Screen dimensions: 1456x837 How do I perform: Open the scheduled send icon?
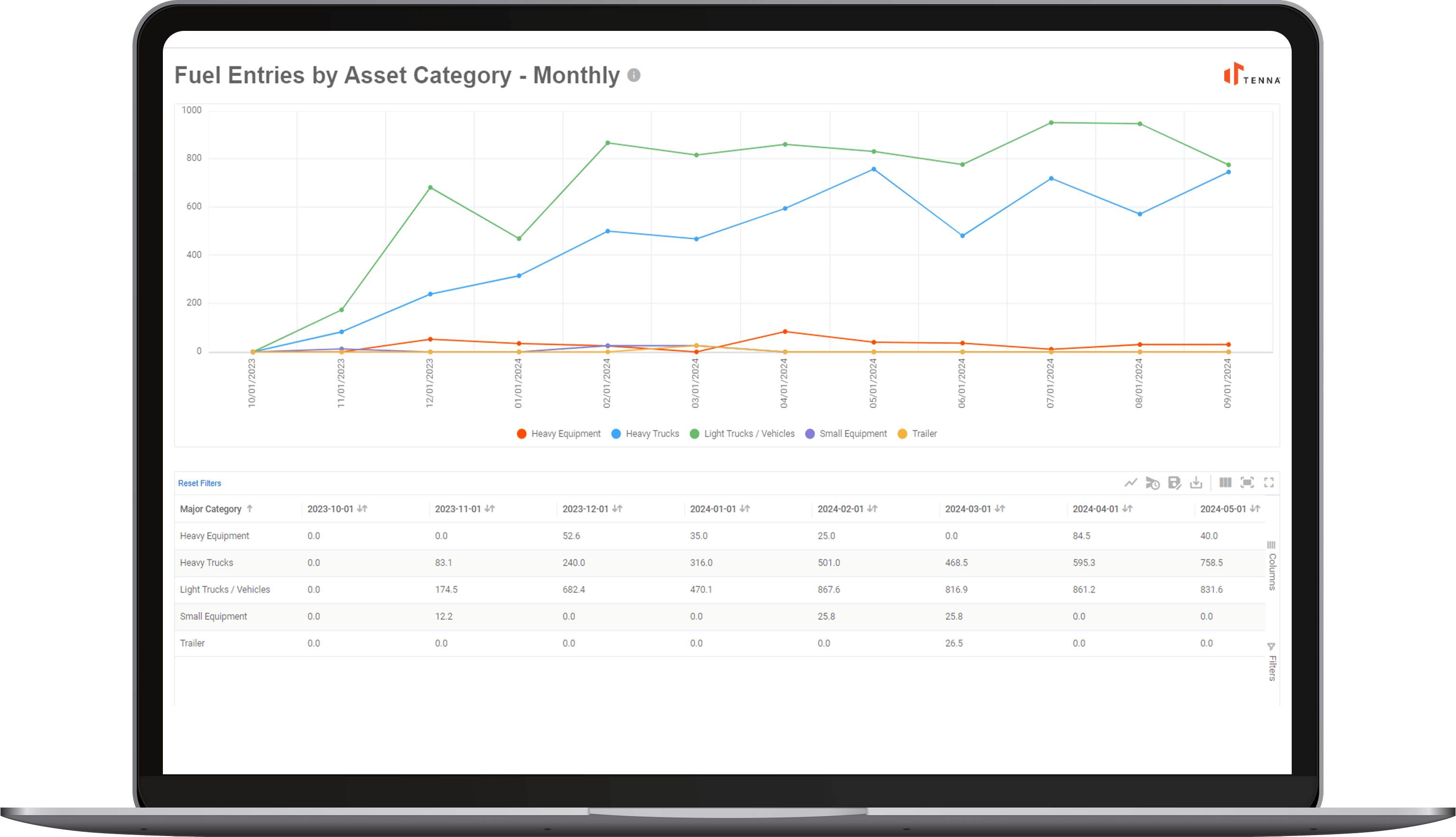pos(1153,483)
